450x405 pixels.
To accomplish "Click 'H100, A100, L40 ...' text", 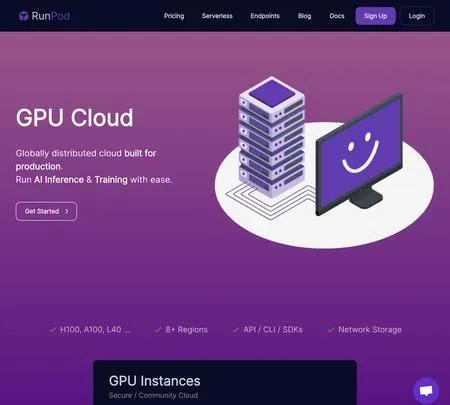I will [x=95, y=330].
